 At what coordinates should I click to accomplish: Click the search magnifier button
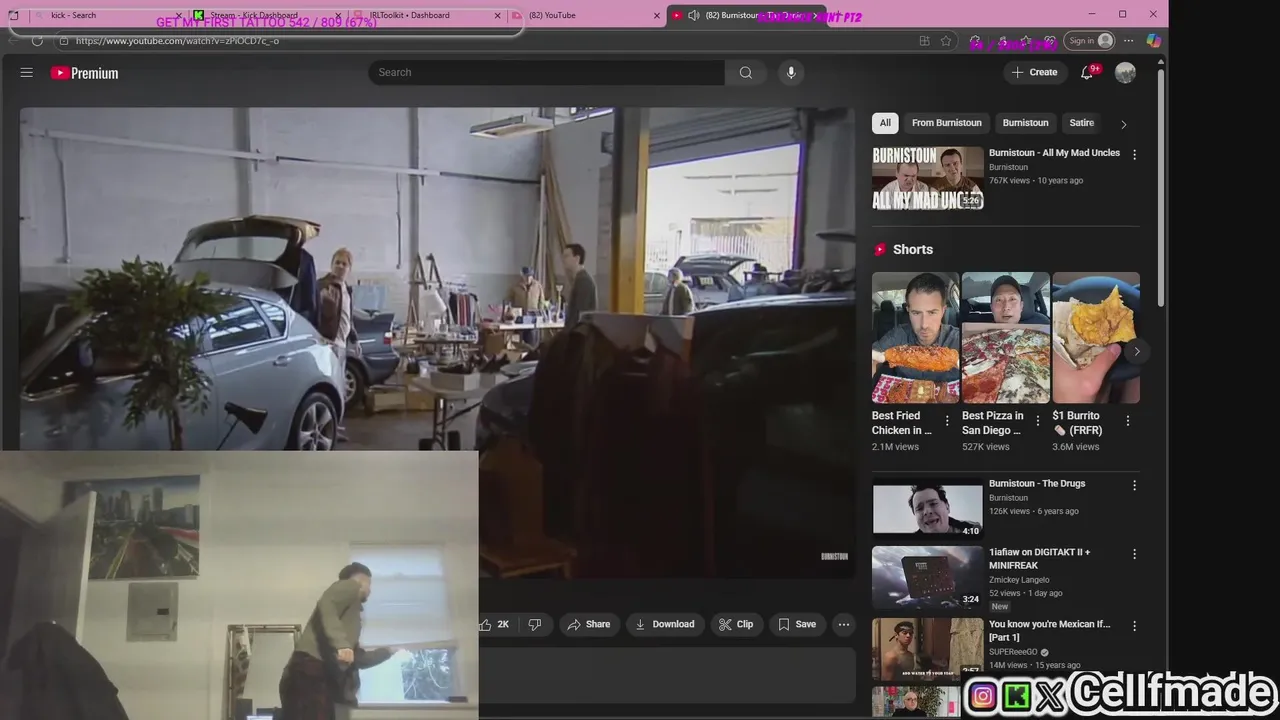[746, 72]
